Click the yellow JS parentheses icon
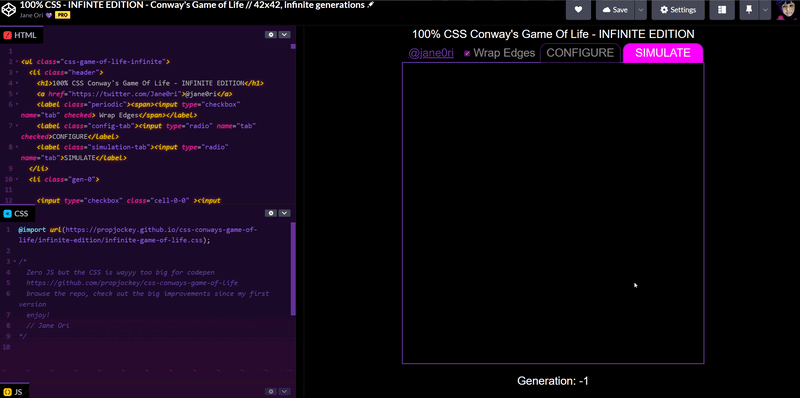 click(8, 392)
